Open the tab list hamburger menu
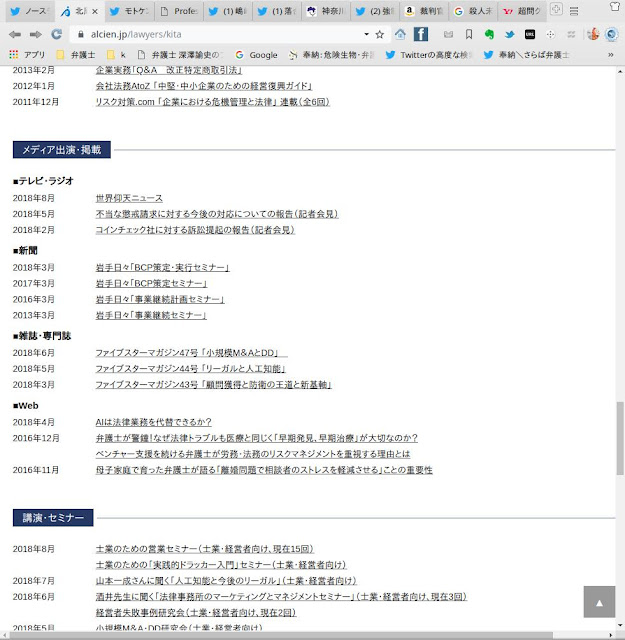 coord(574,11)
